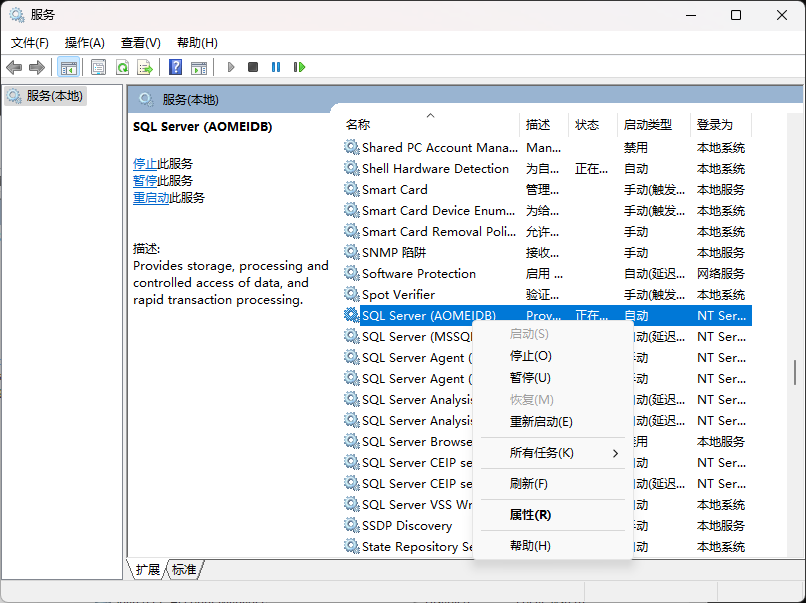Click the Refresh toolbar icon

click(122, 67)
